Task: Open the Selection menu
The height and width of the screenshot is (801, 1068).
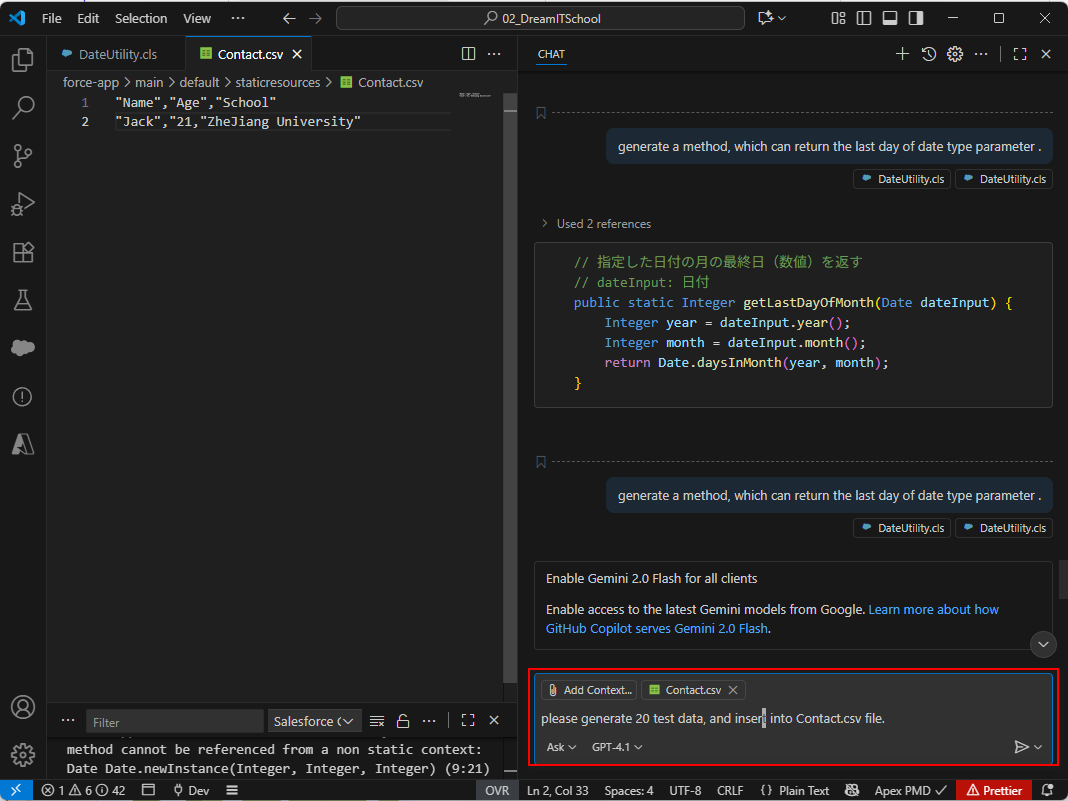Action: tap(141, 18)
